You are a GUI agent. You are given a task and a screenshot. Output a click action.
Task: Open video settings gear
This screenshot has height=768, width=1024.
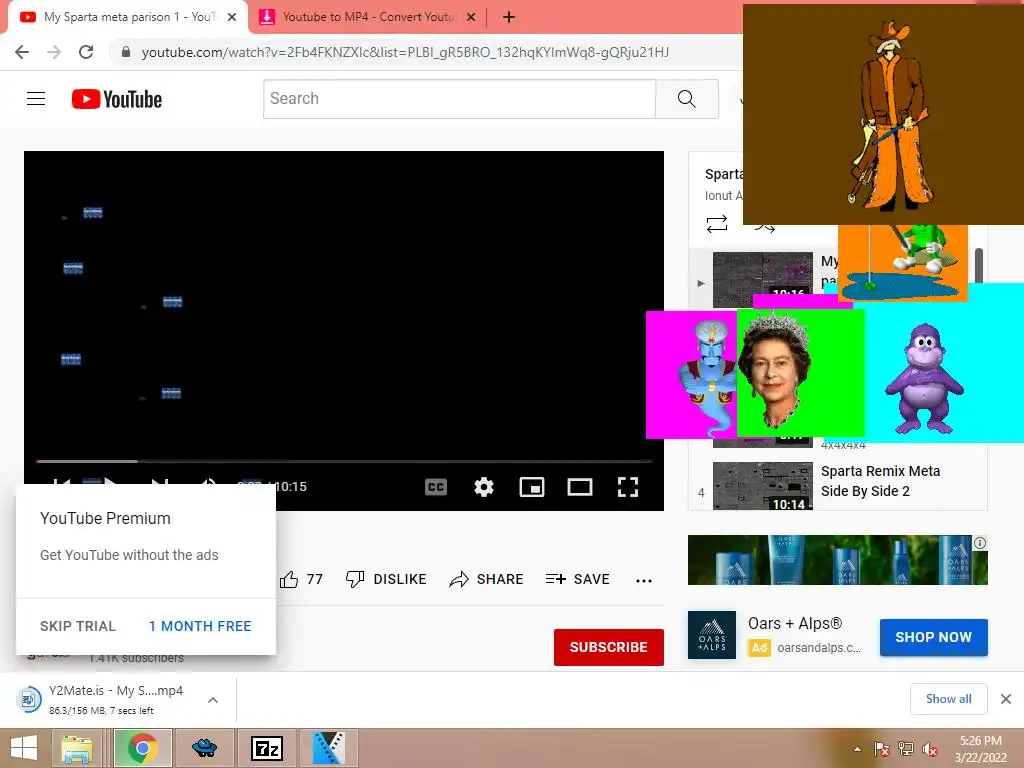484,487
